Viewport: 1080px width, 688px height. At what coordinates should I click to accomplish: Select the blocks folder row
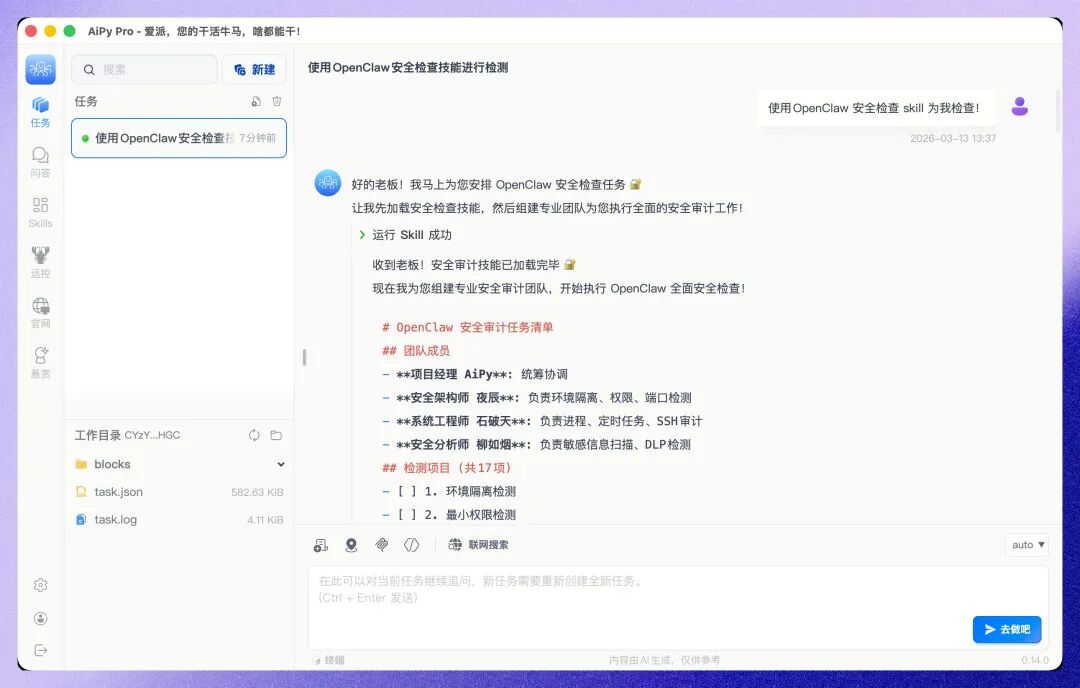point(179,464)
